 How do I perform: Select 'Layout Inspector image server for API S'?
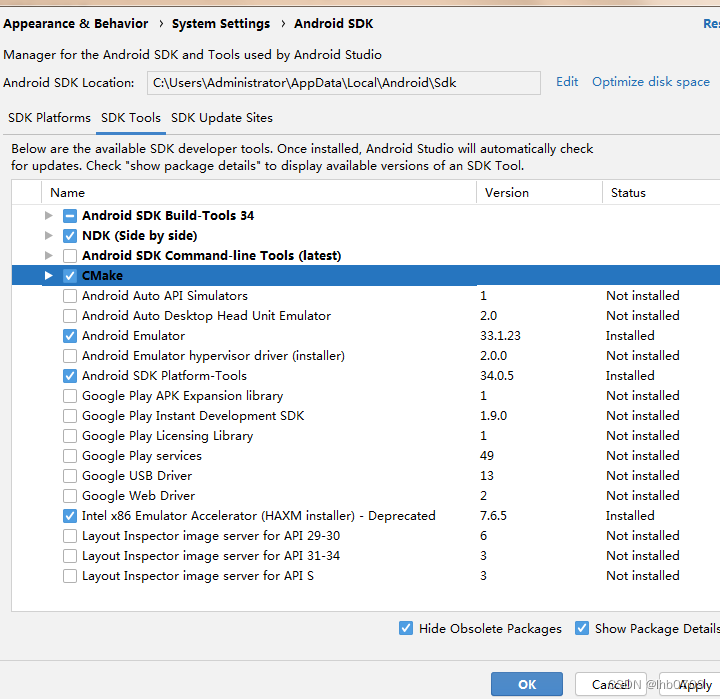point(198,576)
